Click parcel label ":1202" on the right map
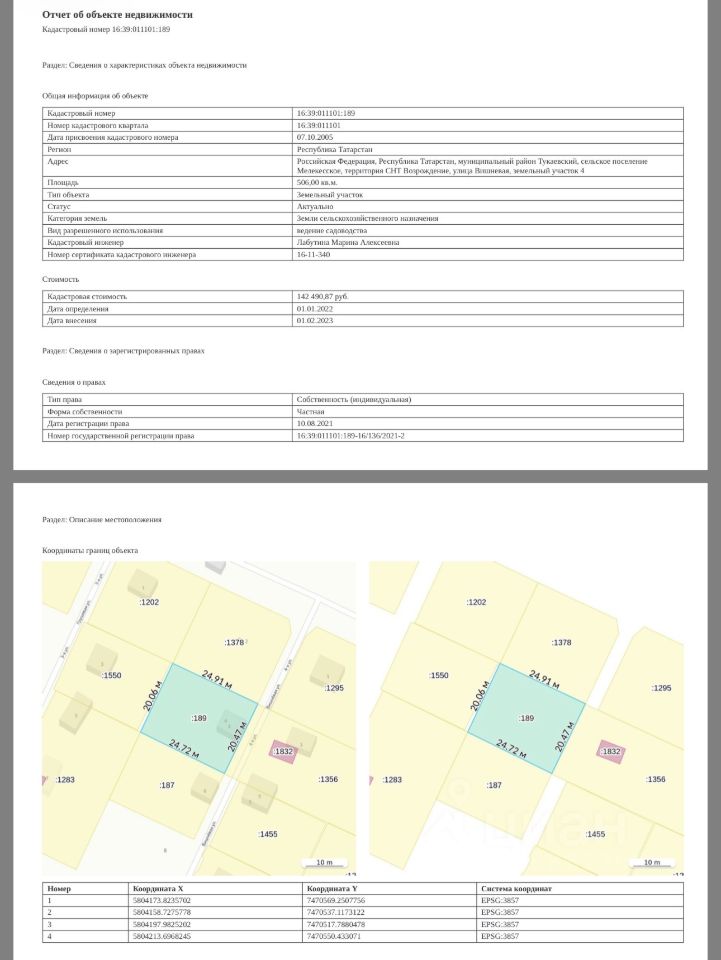 [x=476, y=602]
